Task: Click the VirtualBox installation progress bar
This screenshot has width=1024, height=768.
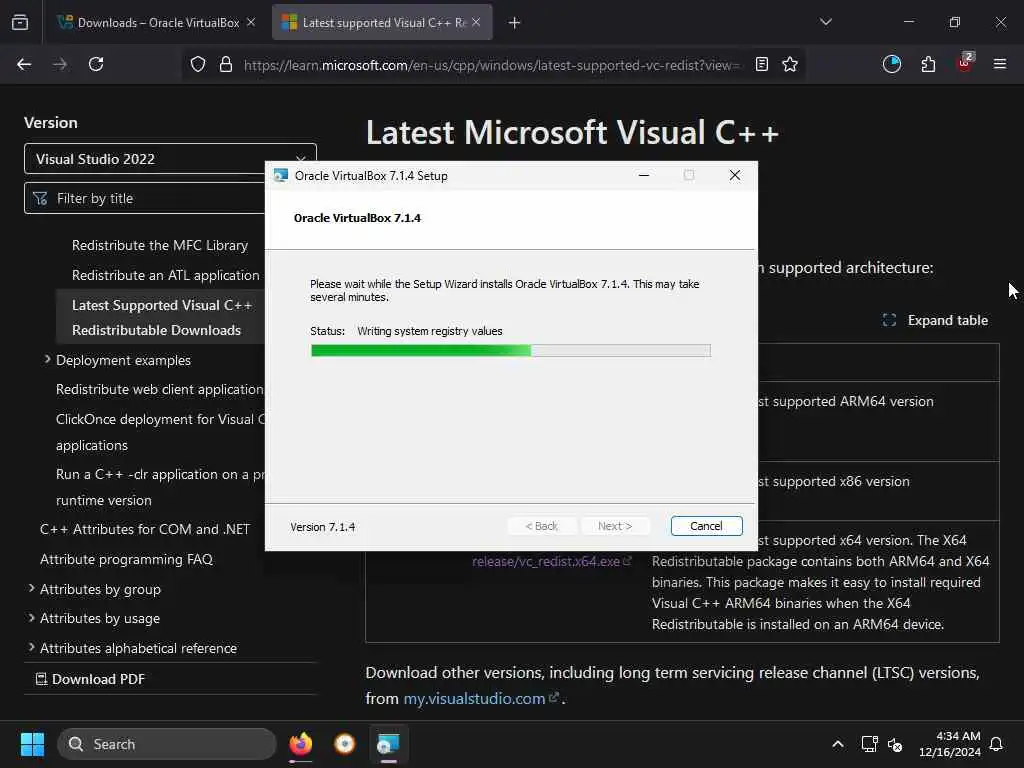Action: point(511,351)
